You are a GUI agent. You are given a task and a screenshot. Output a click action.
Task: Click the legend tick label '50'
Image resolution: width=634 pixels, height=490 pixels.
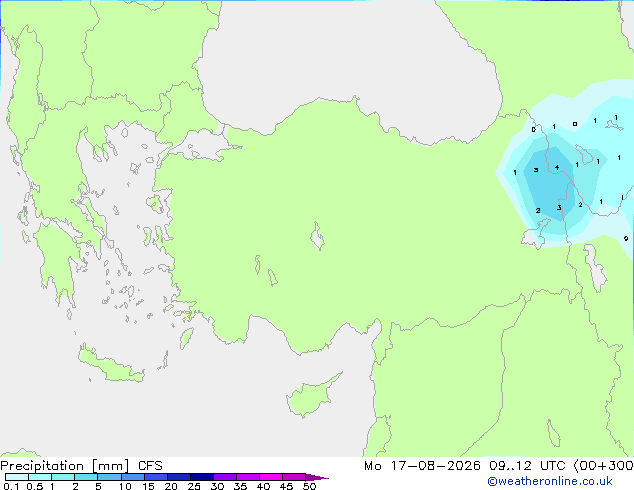(x=309, y=486)
